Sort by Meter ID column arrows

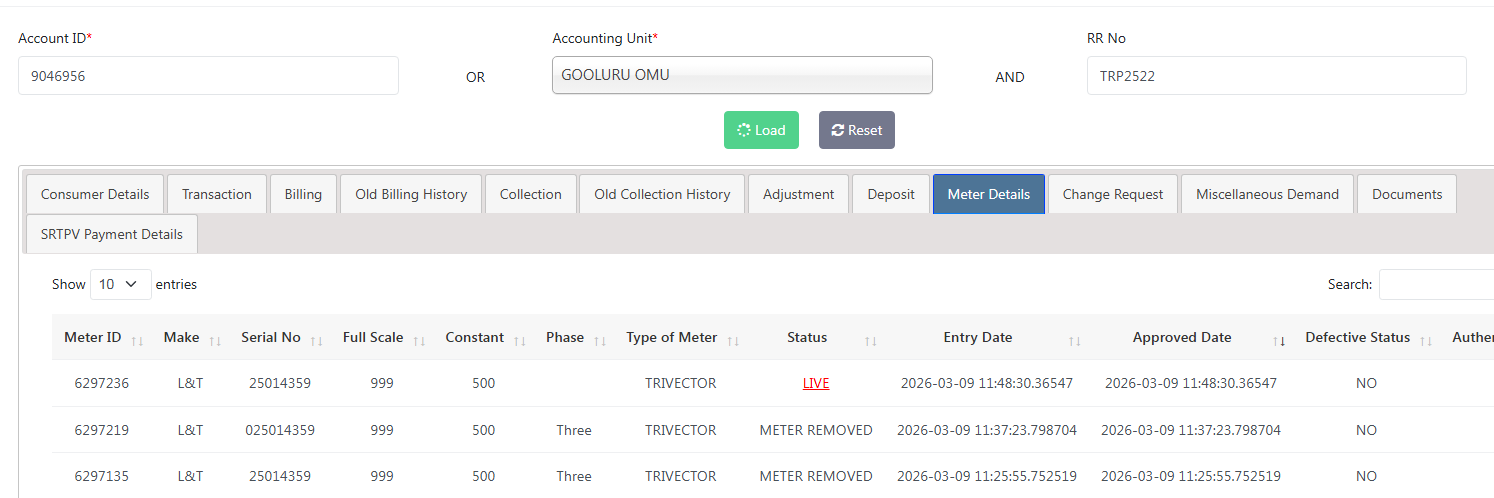pos(137,340)
